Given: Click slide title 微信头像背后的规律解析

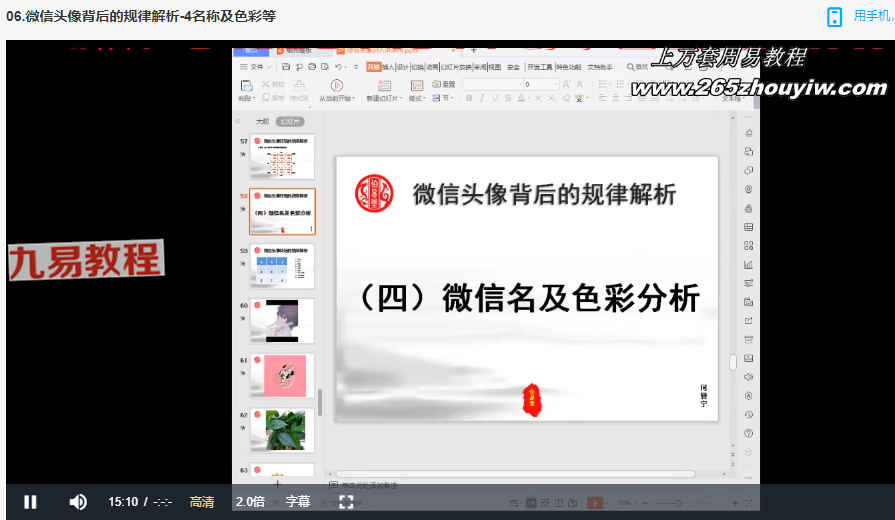Looking at the screenshot, I should pos(544,194).
